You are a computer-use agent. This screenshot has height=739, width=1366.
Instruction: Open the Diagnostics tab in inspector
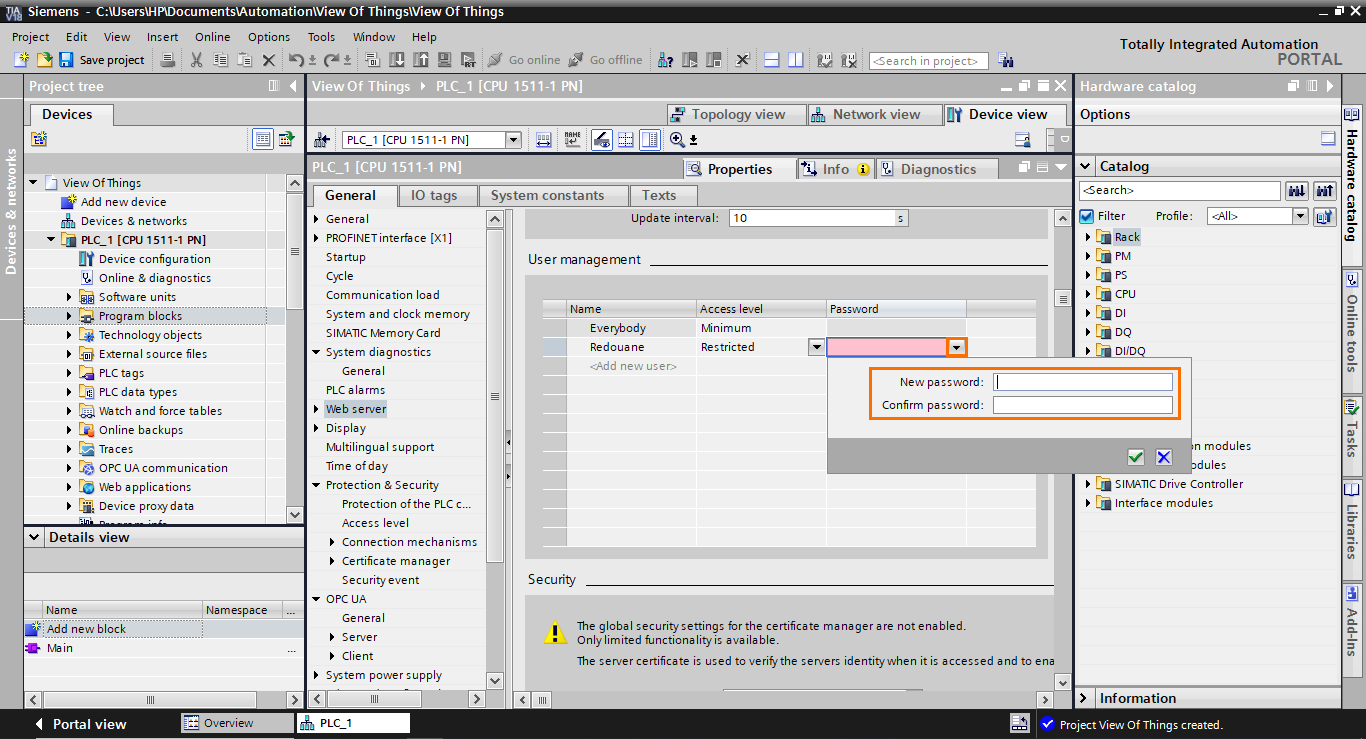936,169
